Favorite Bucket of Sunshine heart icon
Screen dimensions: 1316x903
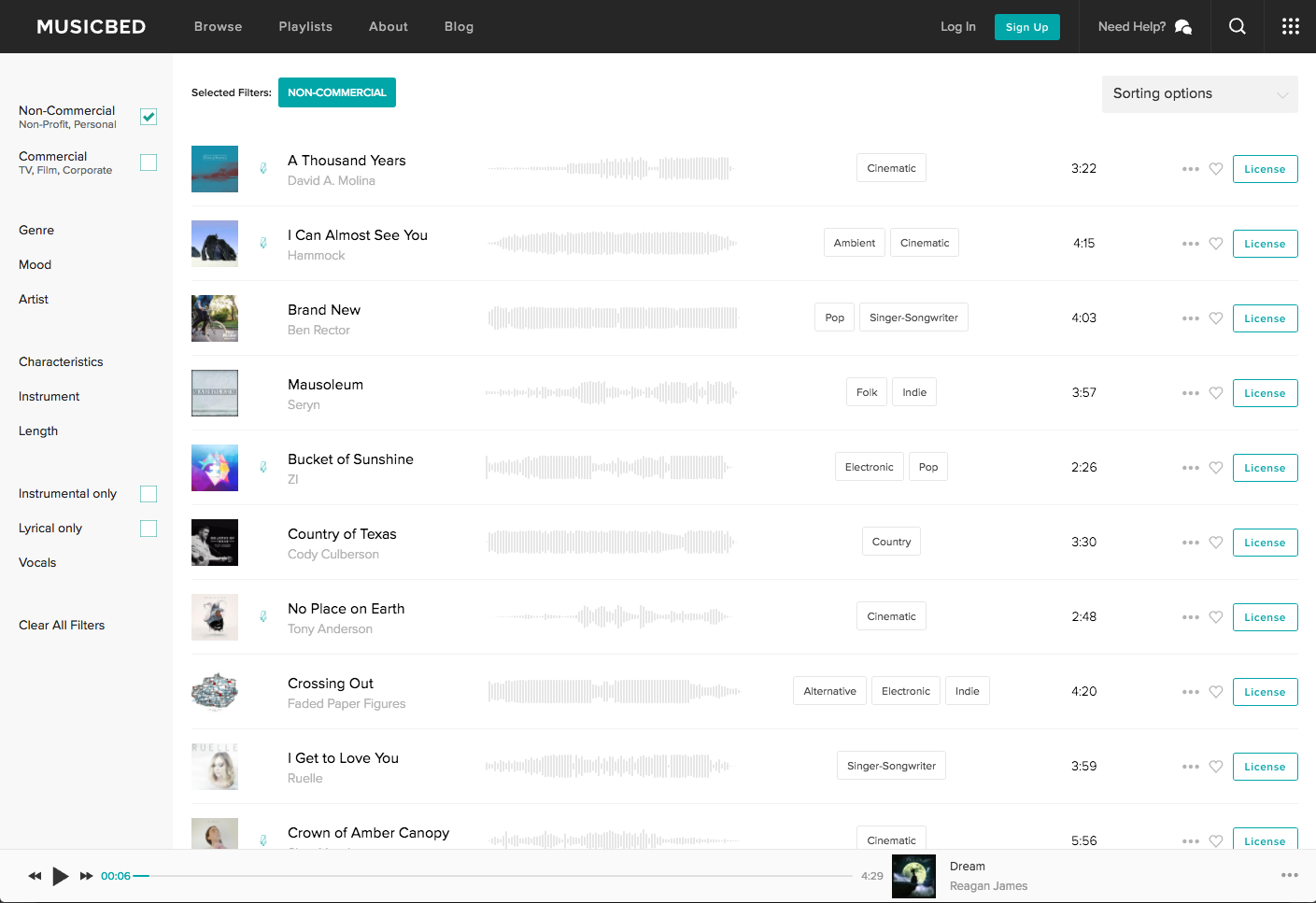1216,468
